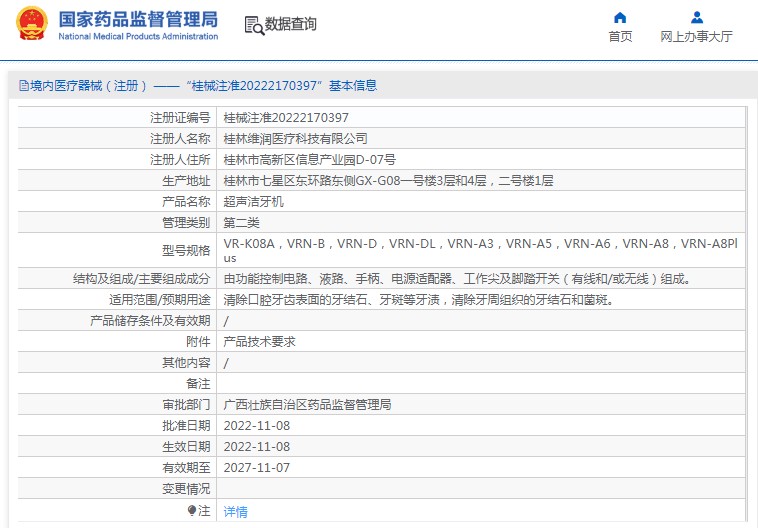This screenshot has width=758, height=528.
Task: Select production address 桂林市七星区东环路东侧 value
Action: tap(388, 181)
